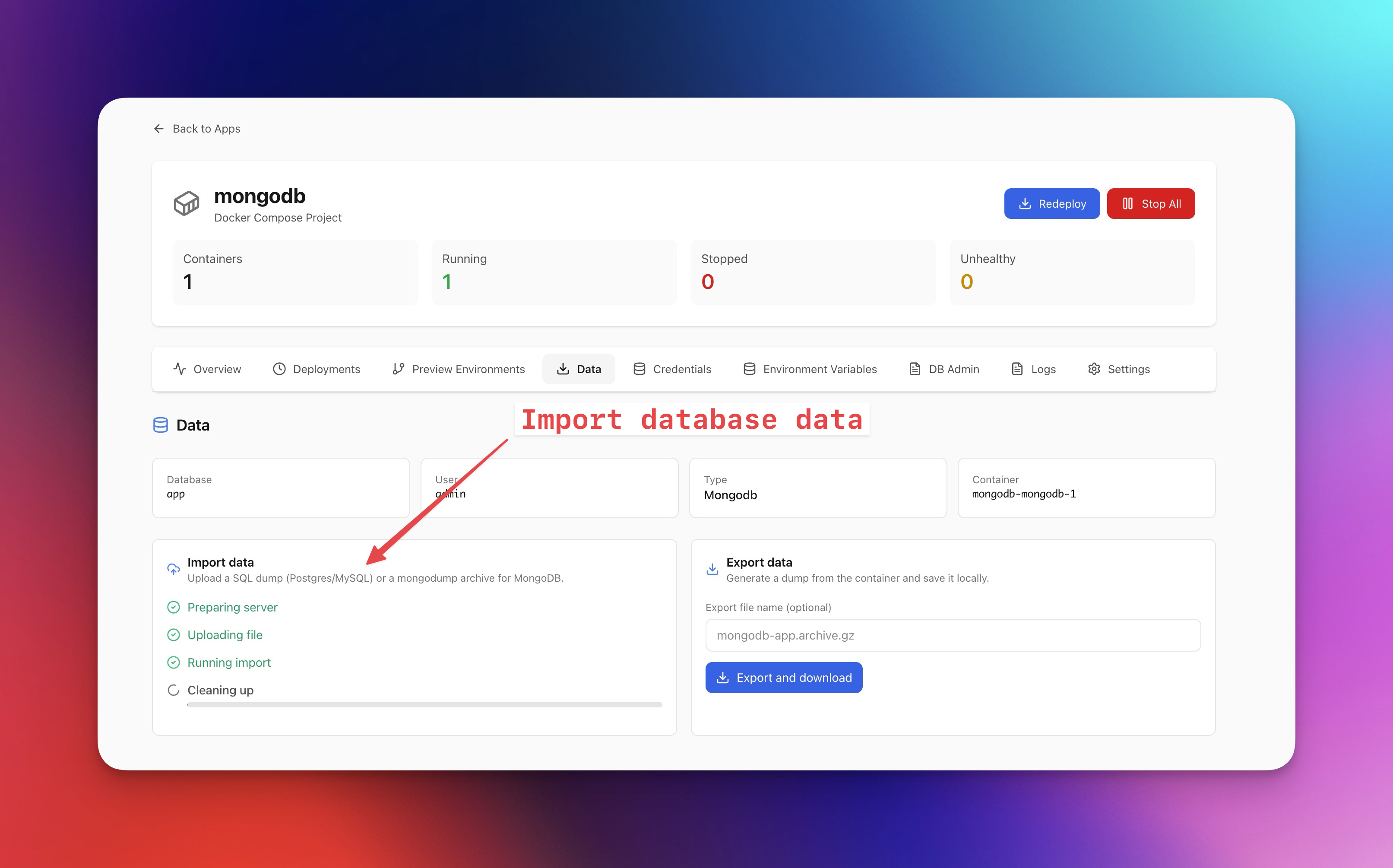
Task: Click the import progress bar
Action: (x=425, y=704)
